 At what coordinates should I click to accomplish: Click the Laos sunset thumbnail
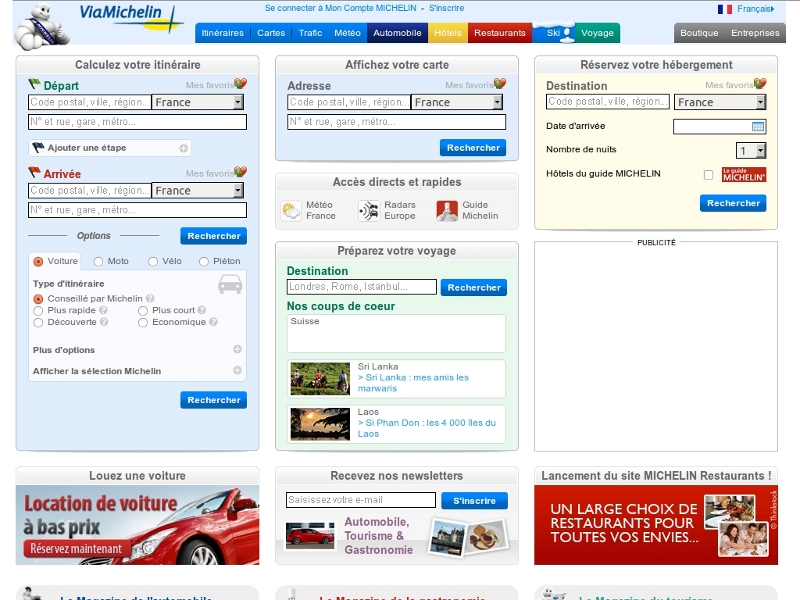[x=320, y=424]
